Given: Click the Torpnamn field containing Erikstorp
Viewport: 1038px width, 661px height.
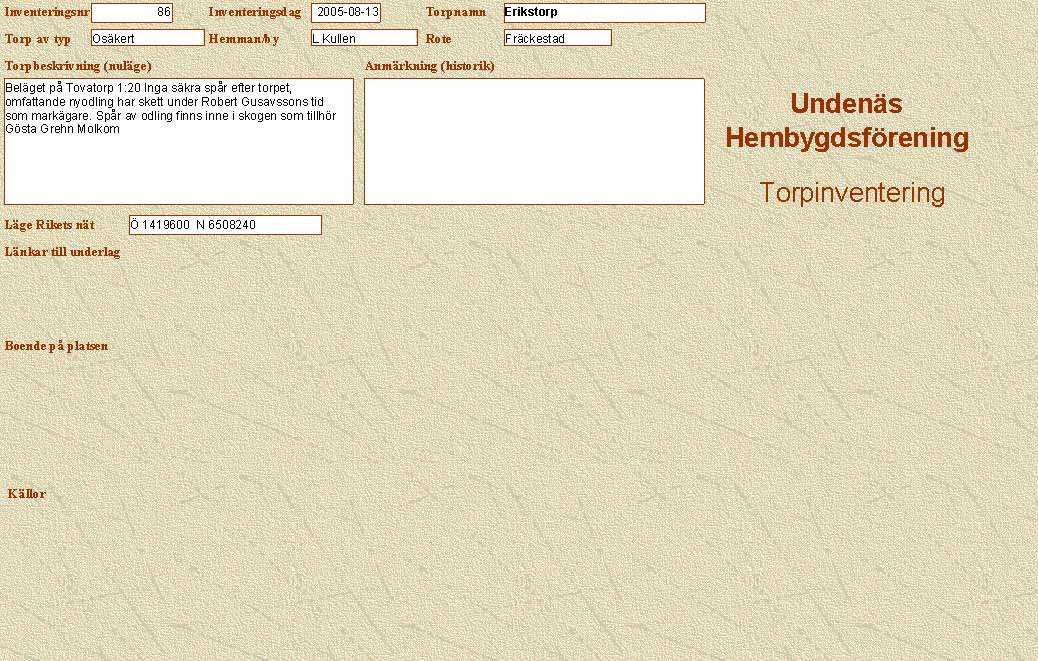Looking at the screenshot, I should (604, 13).
